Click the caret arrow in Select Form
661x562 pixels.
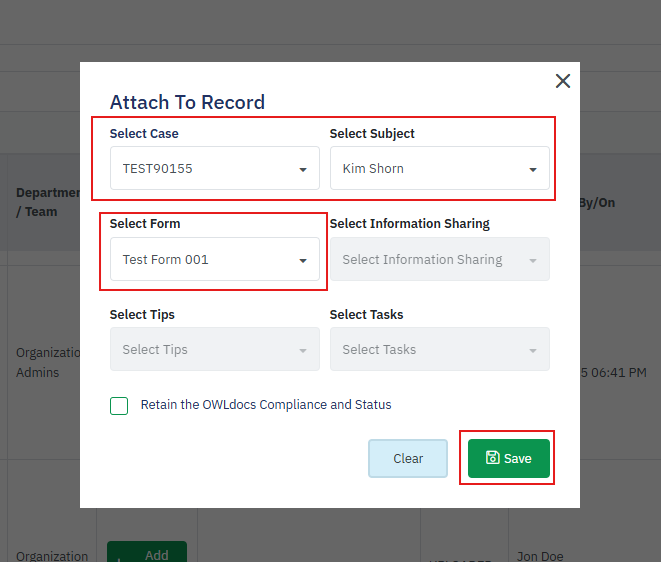(x=303, y=261)
